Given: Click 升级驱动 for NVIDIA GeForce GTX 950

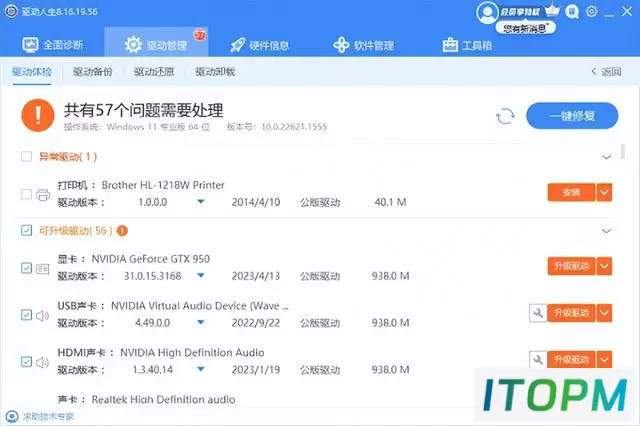Looking at the screenshot, I should pyautogui.click(x=571, y=266).
